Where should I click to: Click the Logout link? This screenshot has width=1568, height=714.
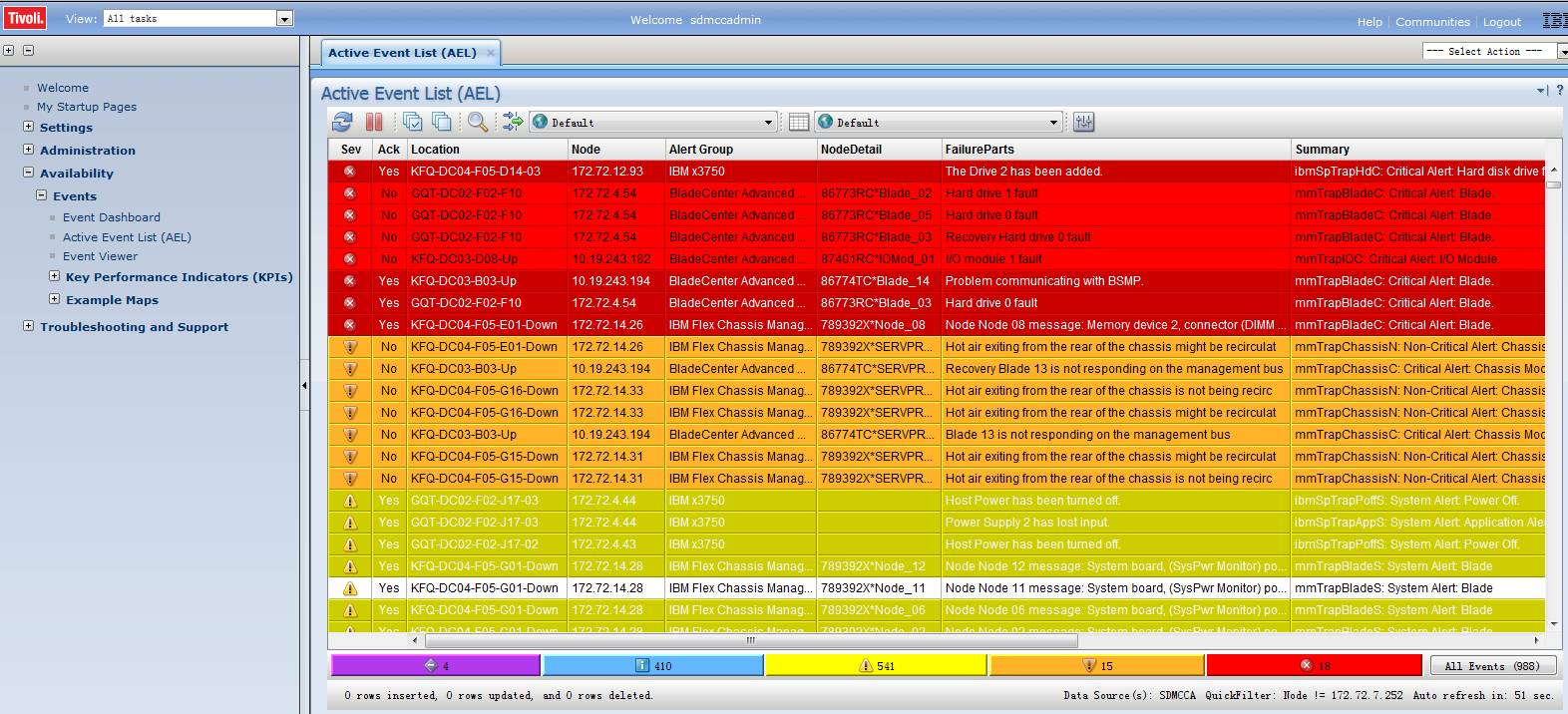1502,22
